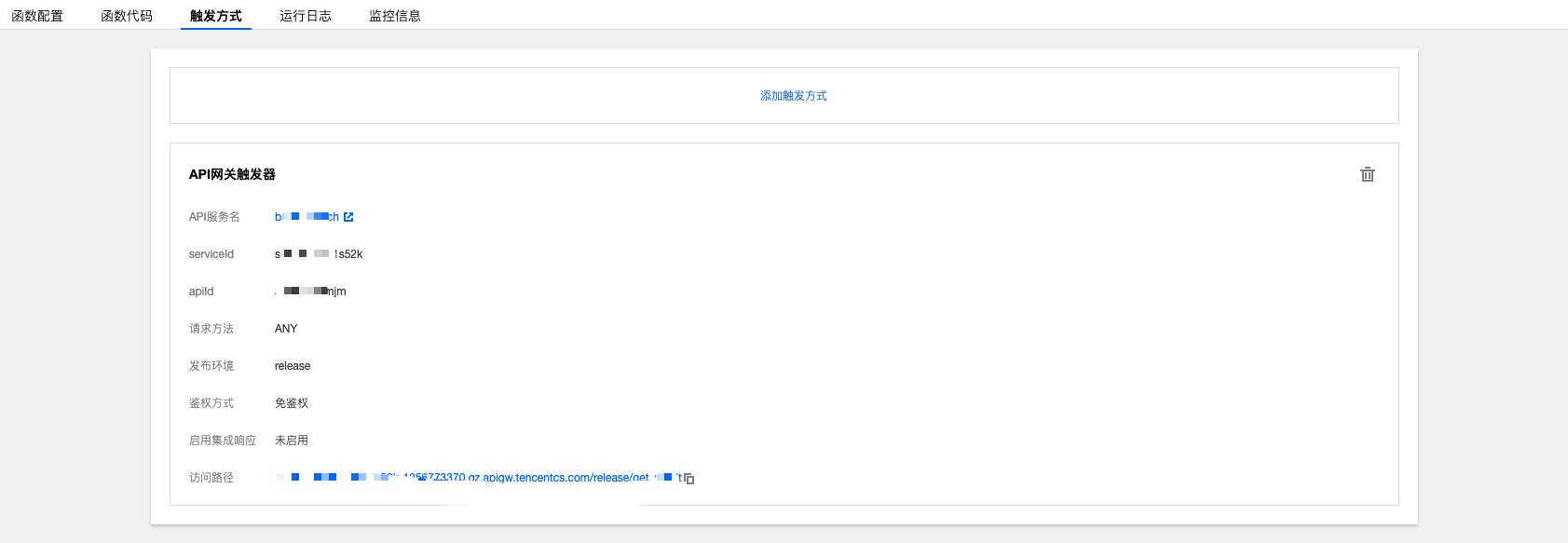Click the apiId value ending in njm
The width and height of the screenshot is (1568, 543).
(310, 292)
